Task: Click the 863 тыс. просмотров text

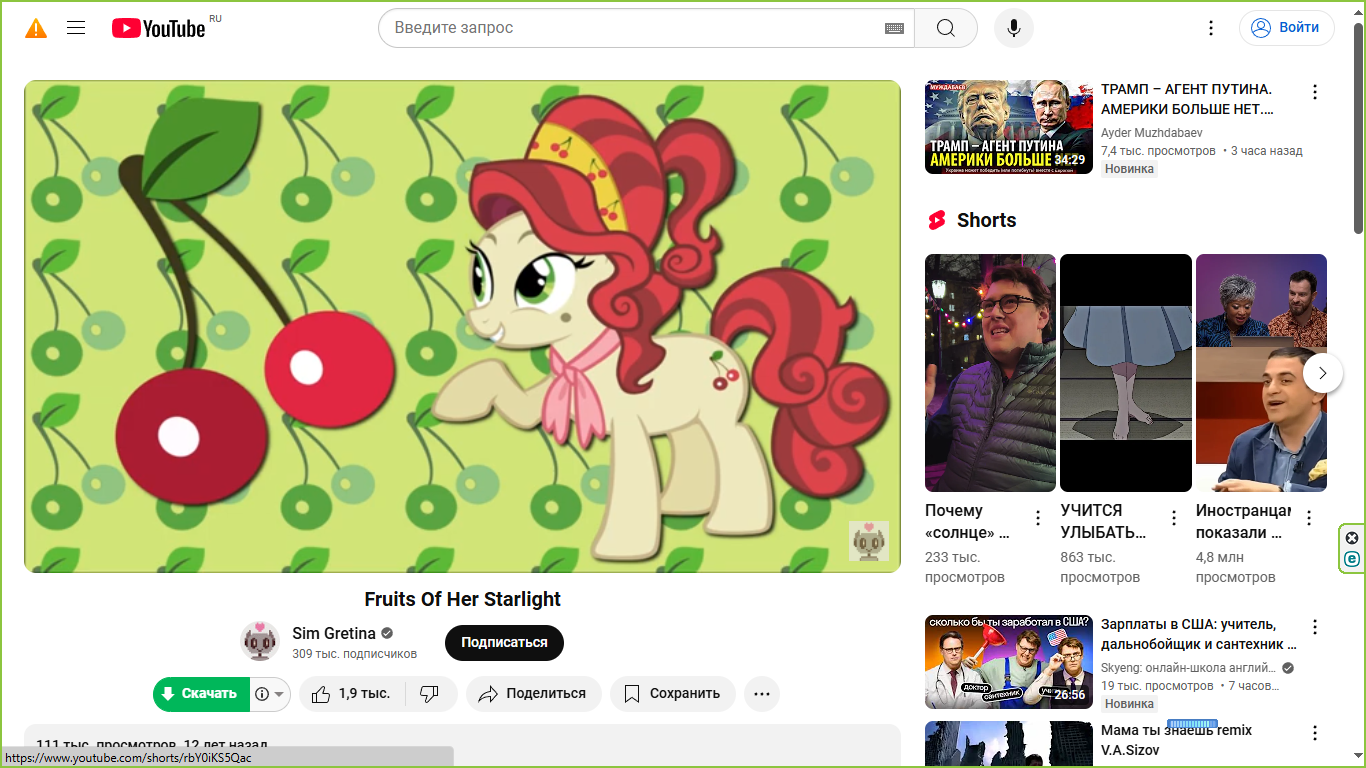Action: (1100, 567)
